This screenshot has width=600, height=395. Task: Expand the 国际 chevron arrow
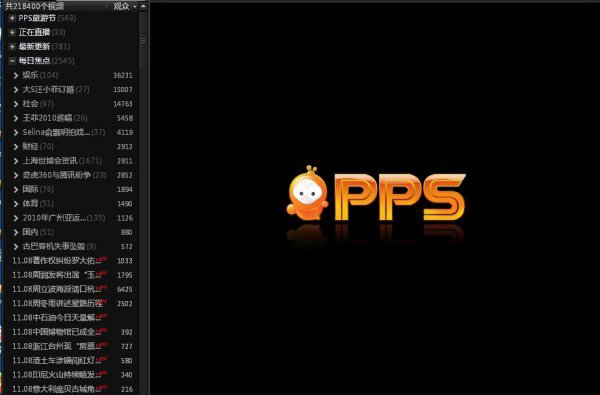pyautogui.click(x=16, y=189)
